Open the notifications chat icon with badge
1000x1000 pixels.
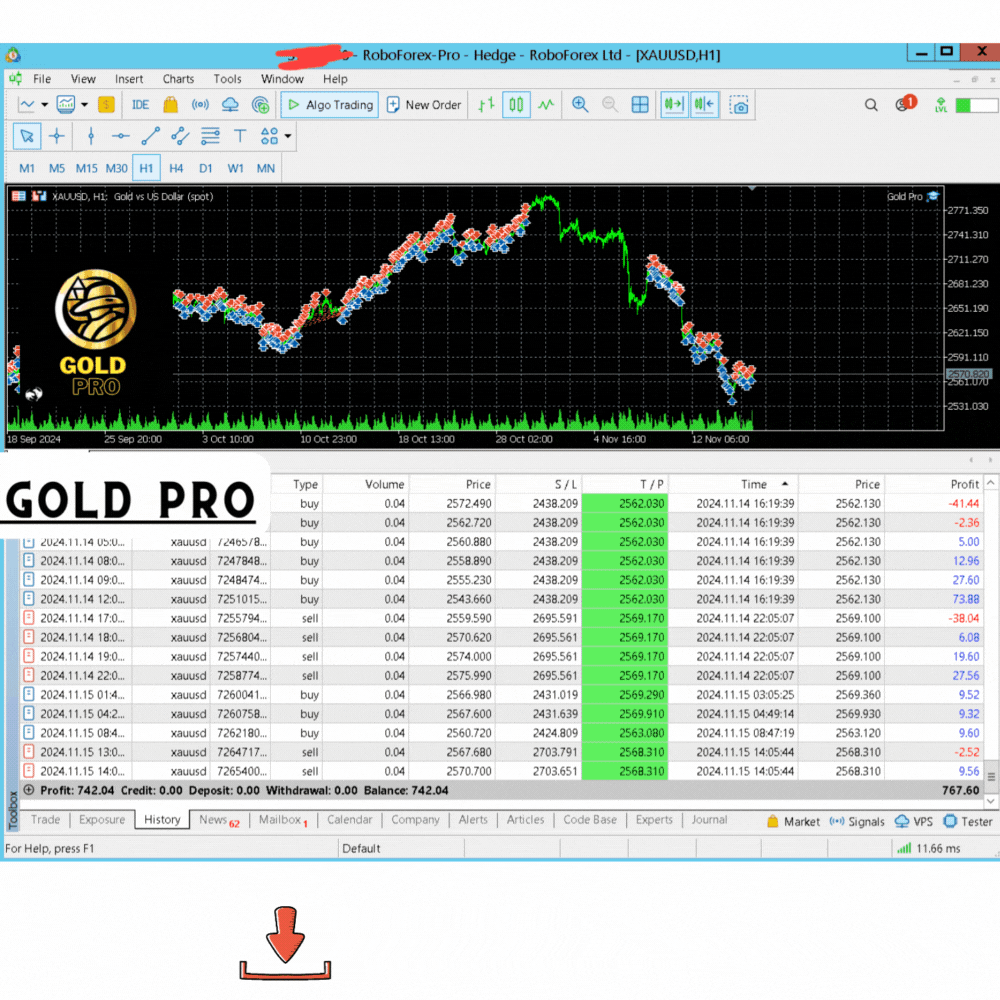point(905,104)
